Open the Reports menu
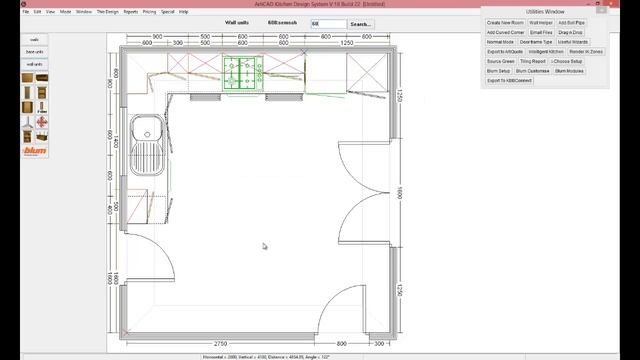 (x=131, y=12)
